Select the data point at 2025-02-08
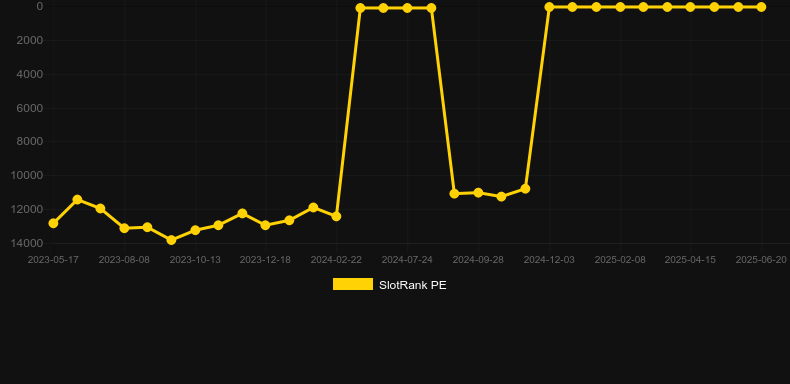This screenshot has width=790, height=384. tap(620, 7)
